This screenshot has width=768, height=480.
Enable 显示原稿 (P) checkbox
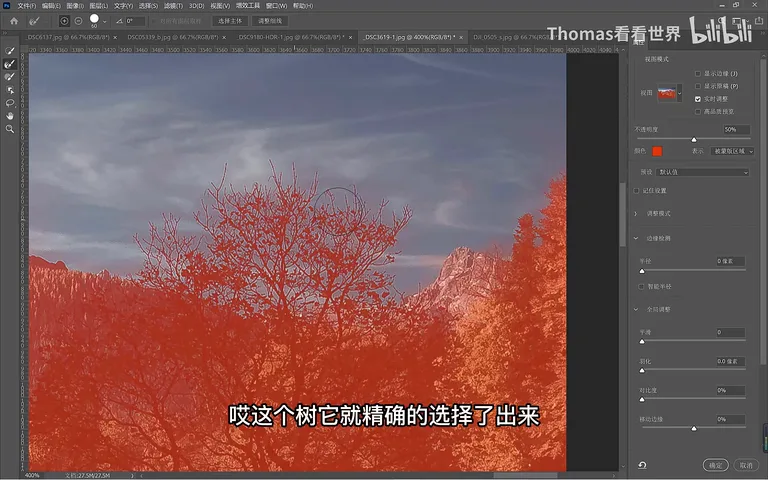697,86
